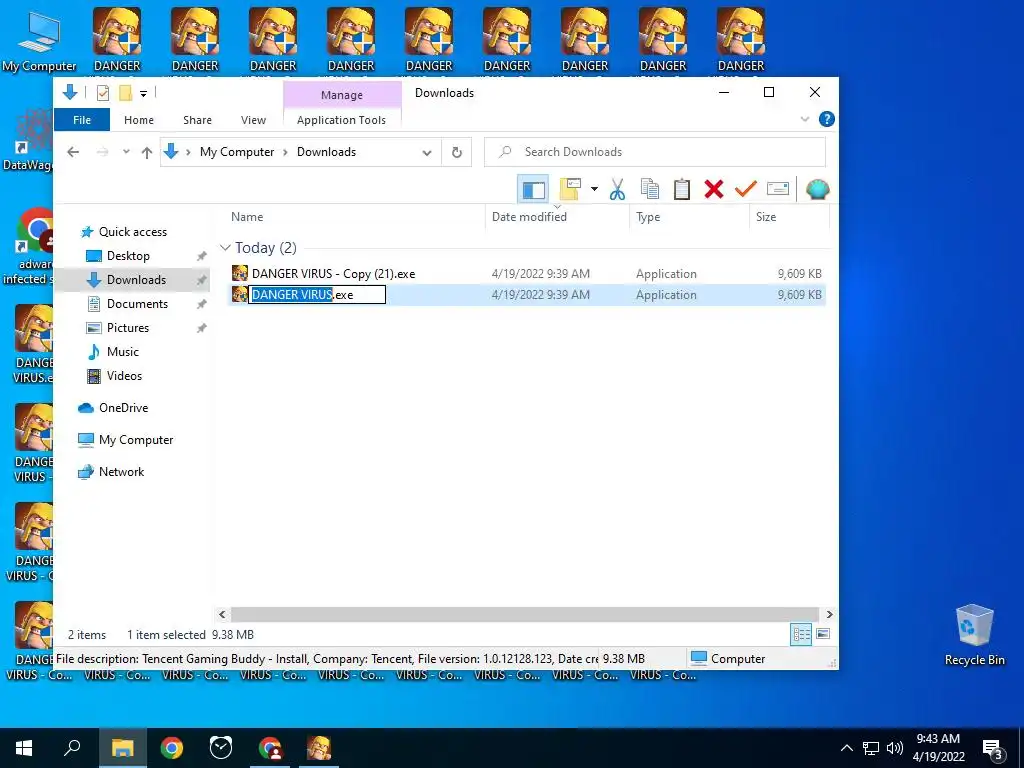
Task: Open Music in navigation pane
Action: (123, 352)
